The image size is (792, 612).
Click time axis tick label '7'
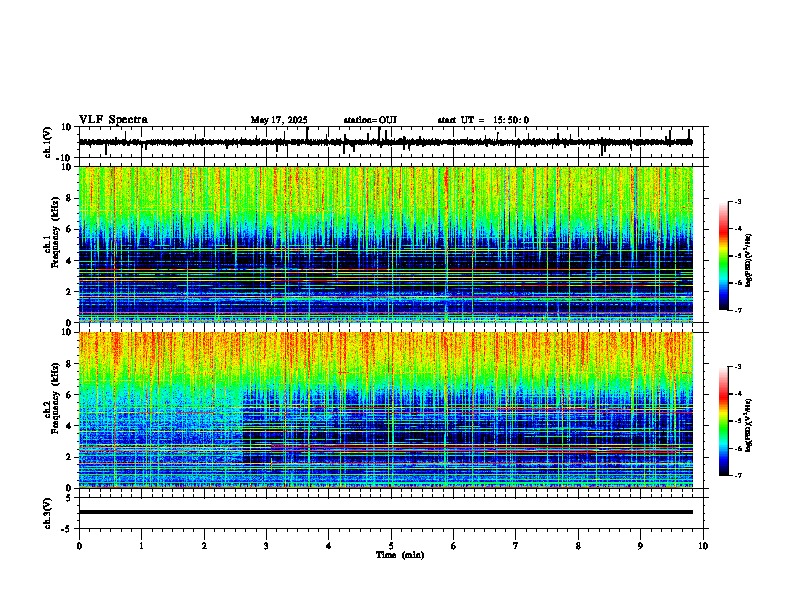pyautogui.click(x=516, y=546)
